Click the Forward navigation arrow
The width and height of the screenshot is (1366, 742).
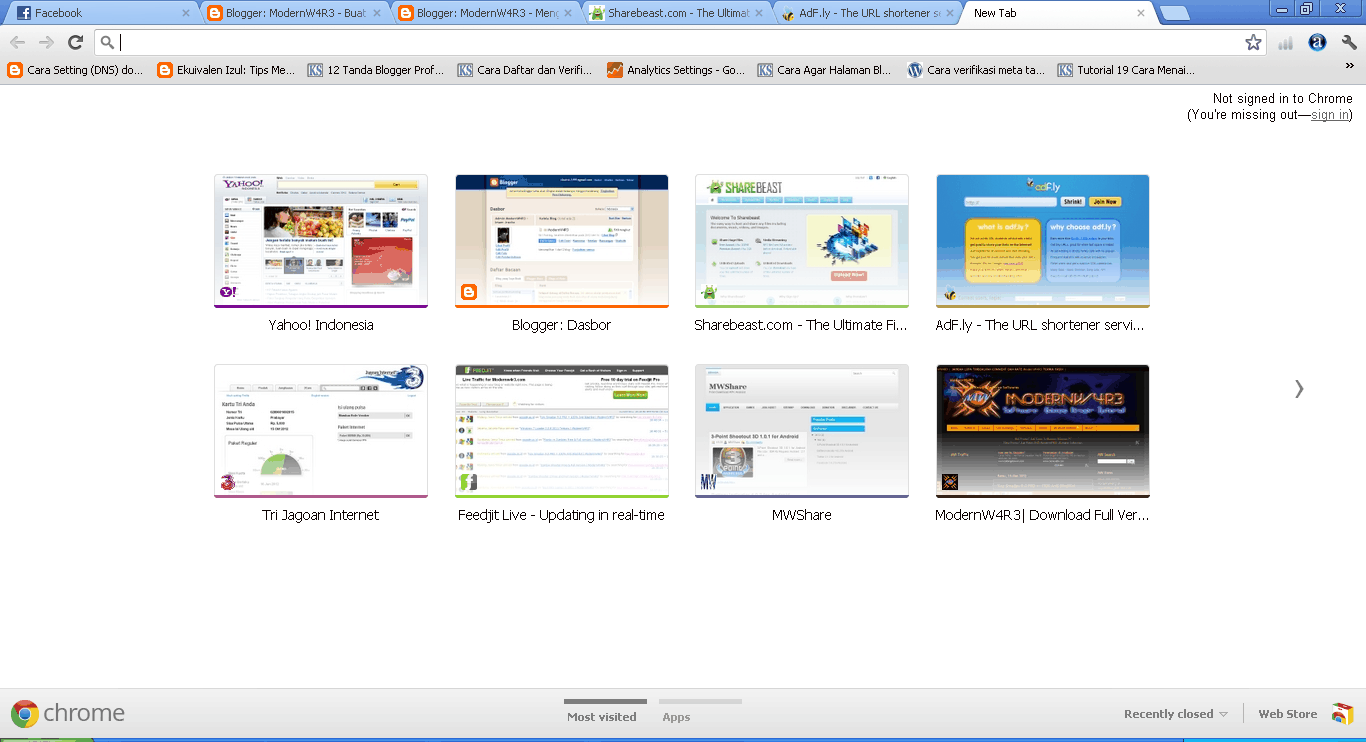tap(46, 42)
